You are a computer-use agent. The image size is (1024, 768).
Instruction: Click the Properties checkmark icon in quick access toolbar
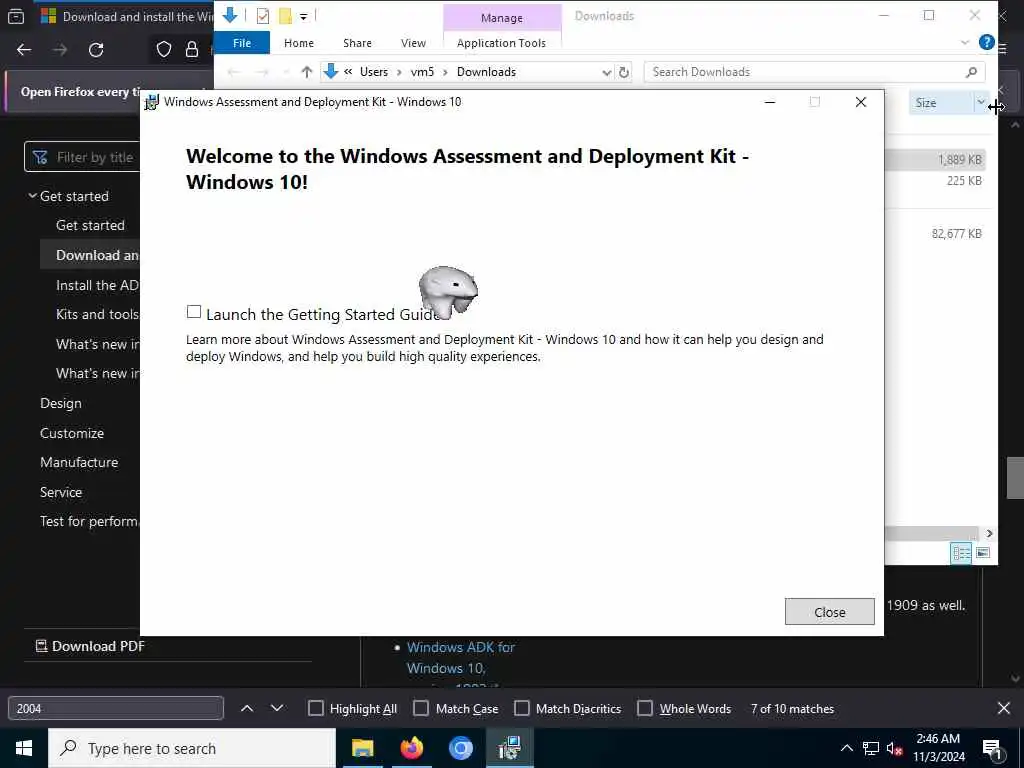pos(263,16)
